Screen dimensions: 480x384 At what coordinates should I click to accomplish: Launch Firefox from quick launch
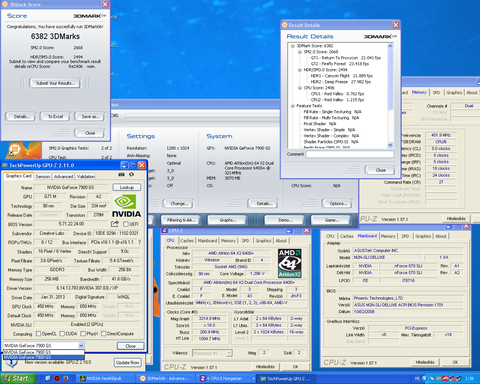pyautogui.click(x=66, y=378)
